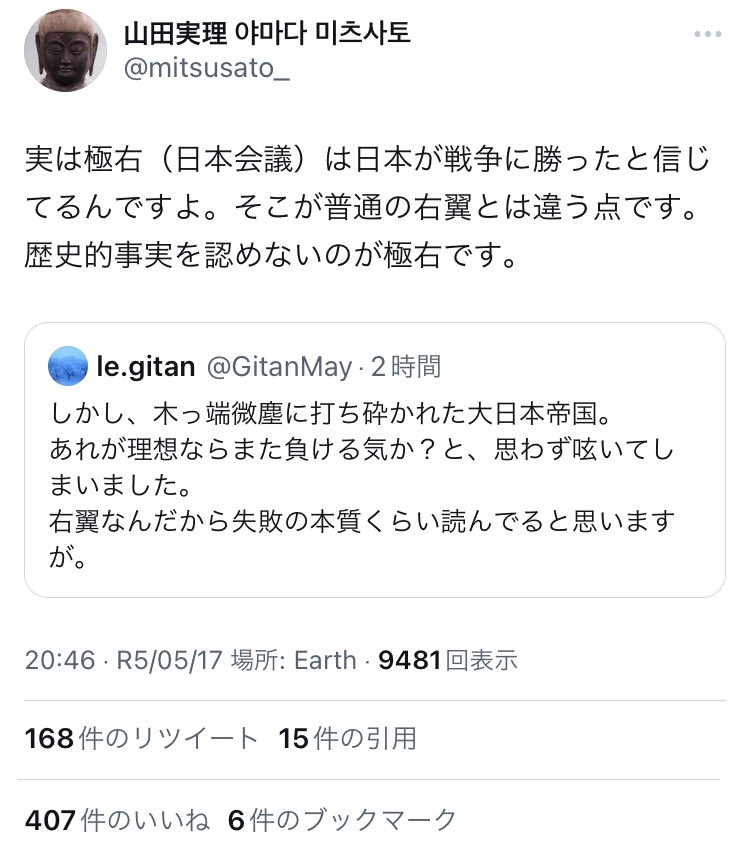
Task: Open the tweet's three-dot more options menu
Action: pos(709,35)
